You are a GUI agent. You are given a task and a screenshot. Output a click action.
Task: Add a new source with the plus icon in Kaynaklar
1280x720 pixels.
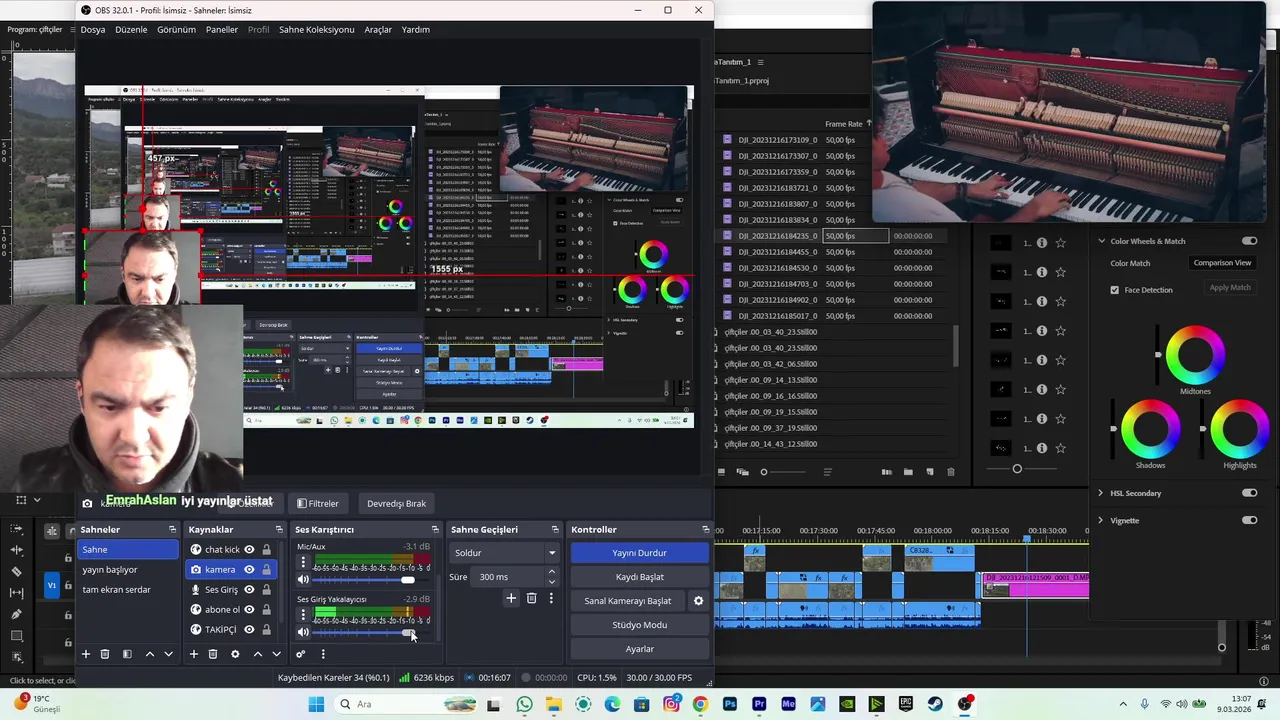coord(194,654)
